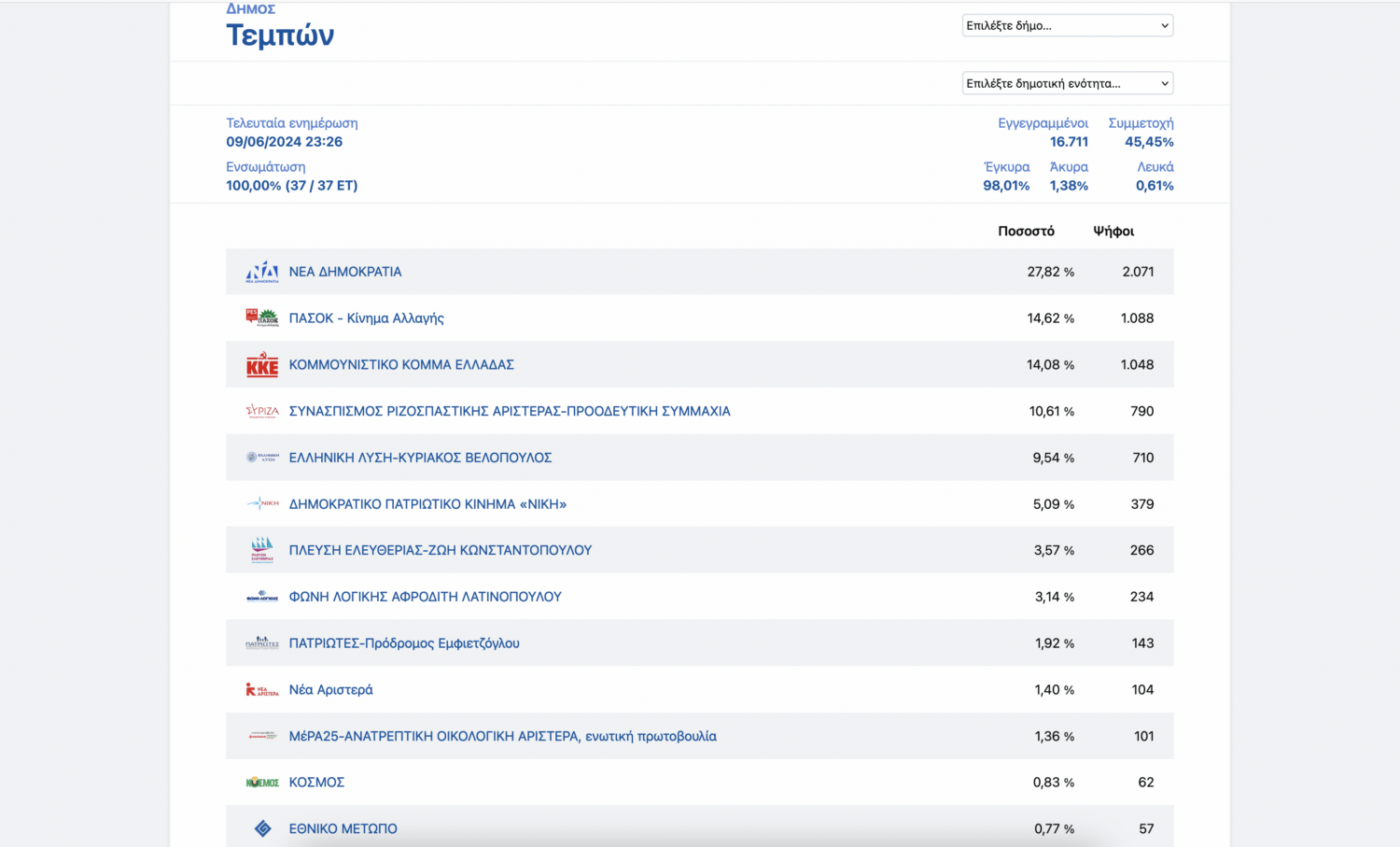The width and height of the screenshot is (1400, 847).
Task: Open ΕΛΛΗΝΙΚΗ ΛΥΣΗ-ΚΥΡΙΑΚΟΣ ΒΕΛΟΠΟΥΛΟΣ link
Action: pyautogui.click(x=421, y=458)
